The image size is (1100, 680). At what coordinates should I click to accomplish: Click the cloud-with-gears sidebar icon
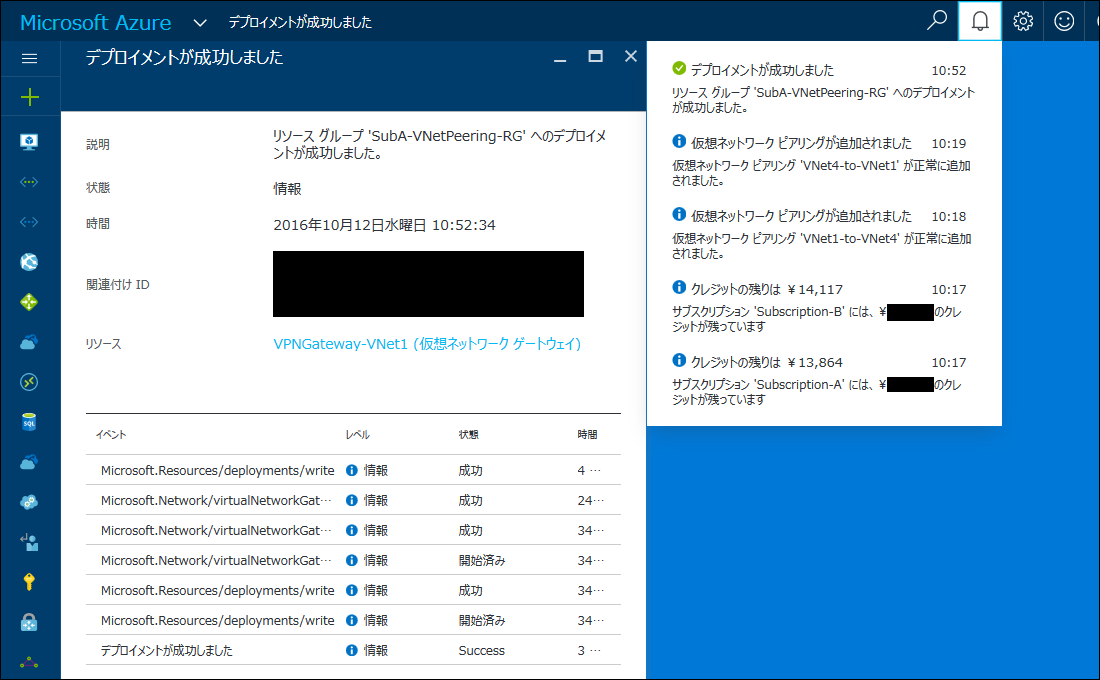tap(29, 502)
